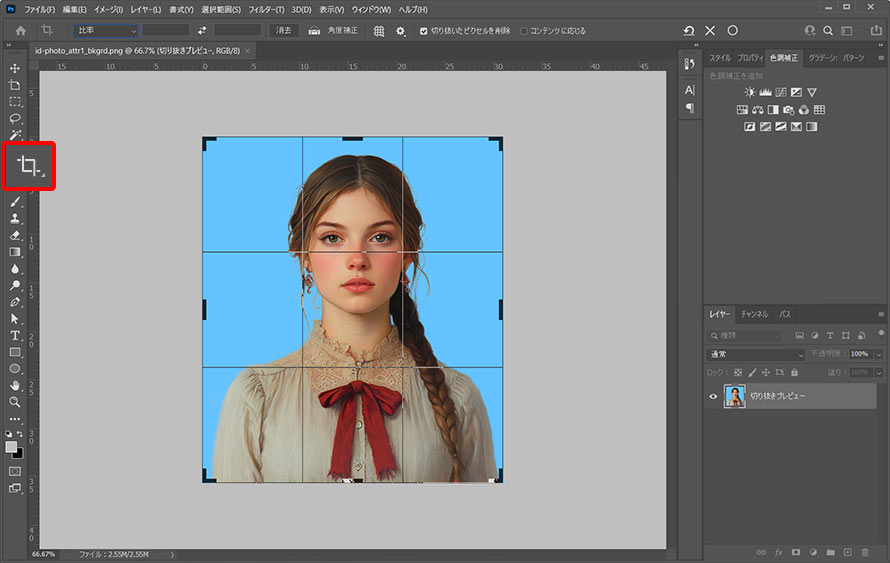Open the fill 100% dropdown arrow
The image size is (890, 563).
click(x=879, y=372)
